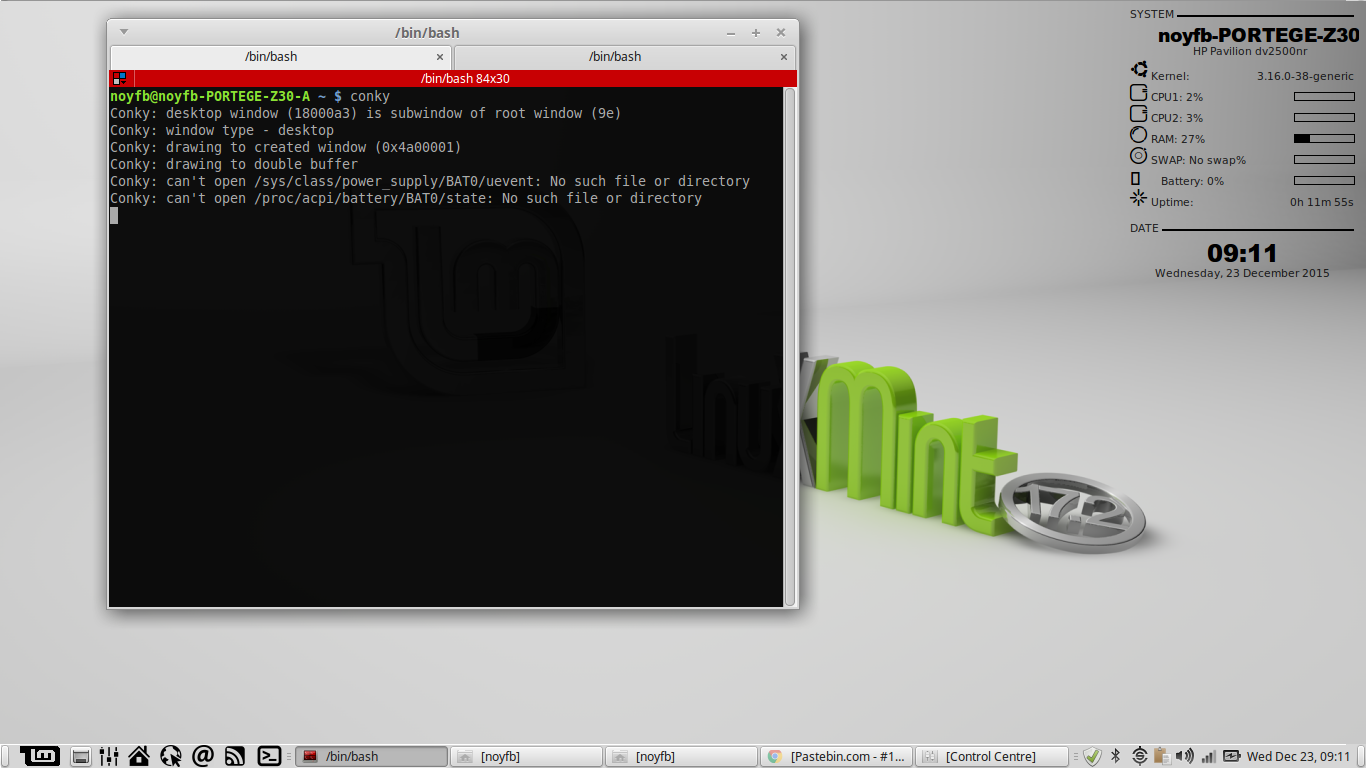
Task: Close the first /bin/bash tab
Action: [x=440, y=57]
